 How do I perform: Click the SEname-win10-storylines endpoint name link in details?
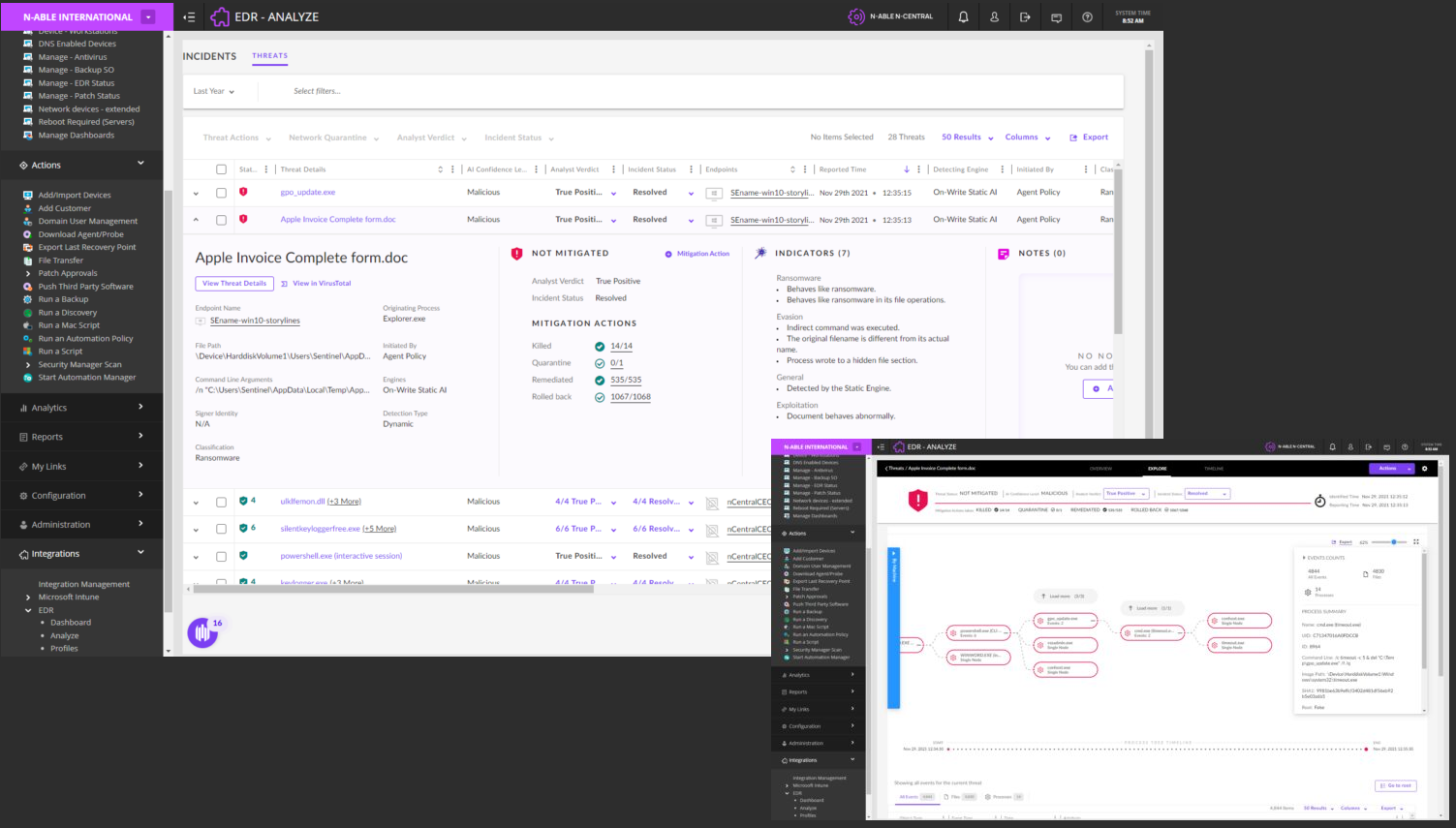tap(255, 321)
